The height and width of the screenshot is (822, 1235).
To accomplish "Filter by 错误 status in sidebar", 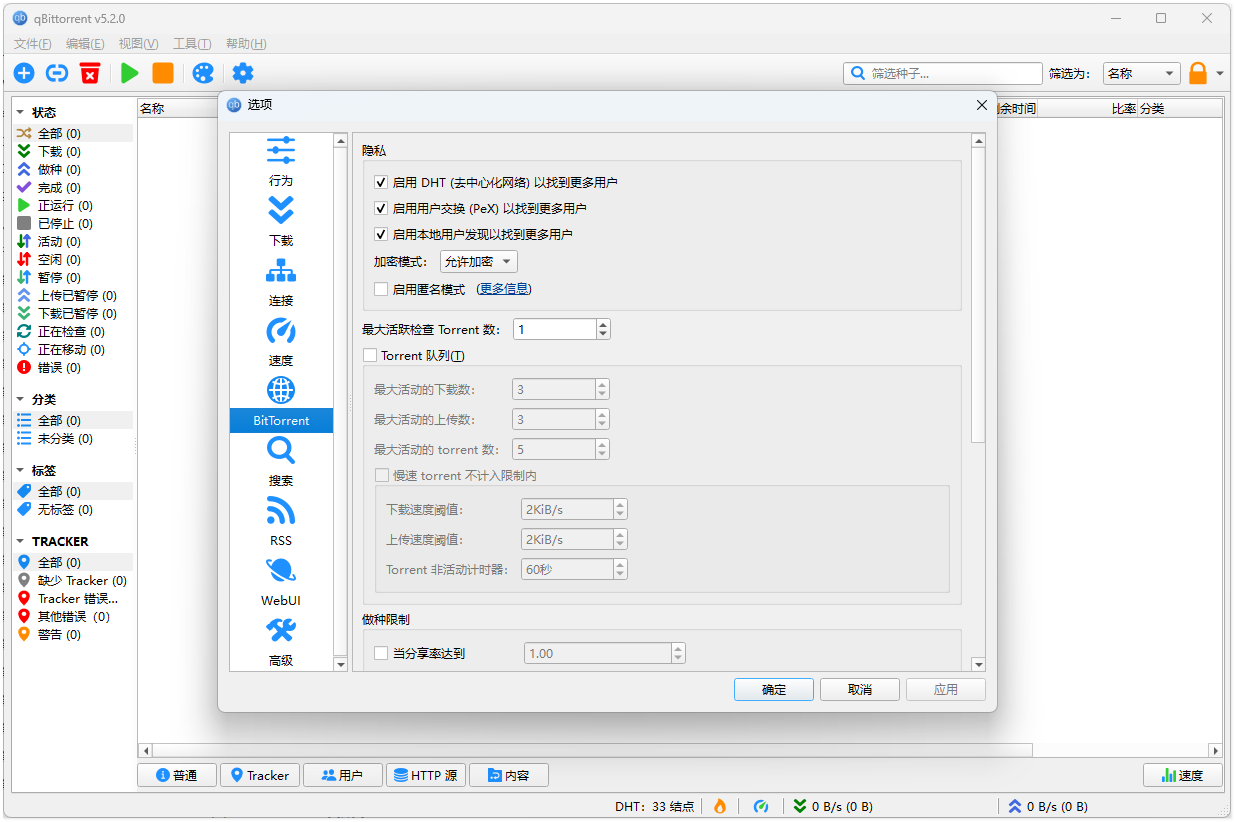I will 72,367.
